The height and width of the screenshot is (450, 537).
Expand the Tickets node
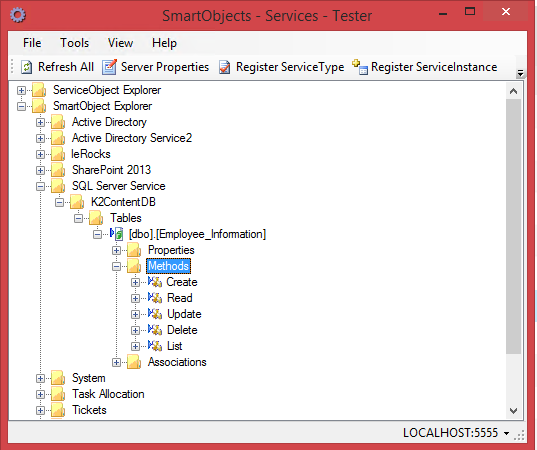point(40,410)
